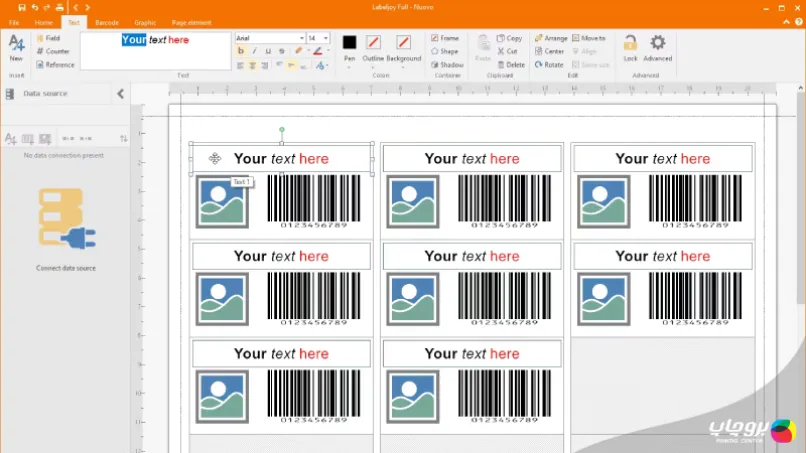806x453 pixels.
Task: Switch to the Home tab
Action: [x=44, y=23]
